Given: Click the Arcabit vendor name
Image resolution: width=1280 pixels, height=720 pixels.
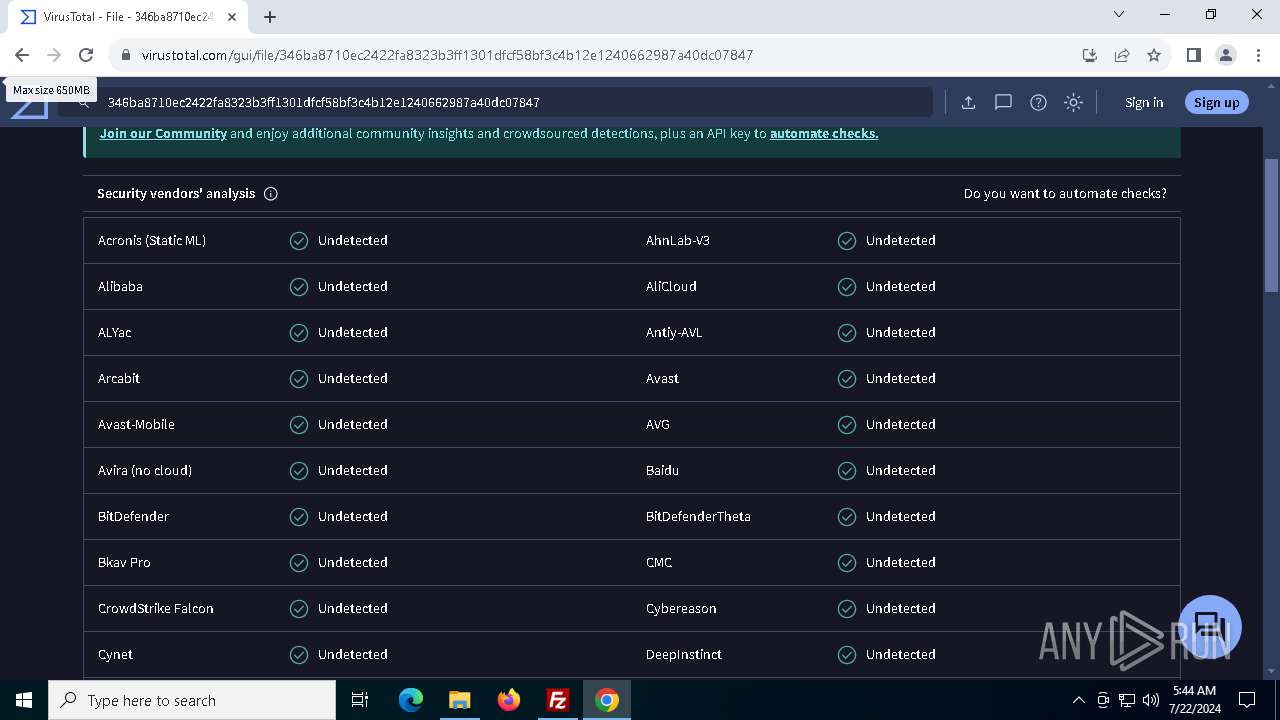Looking at the screenshot, I should [x=119, y=378].
